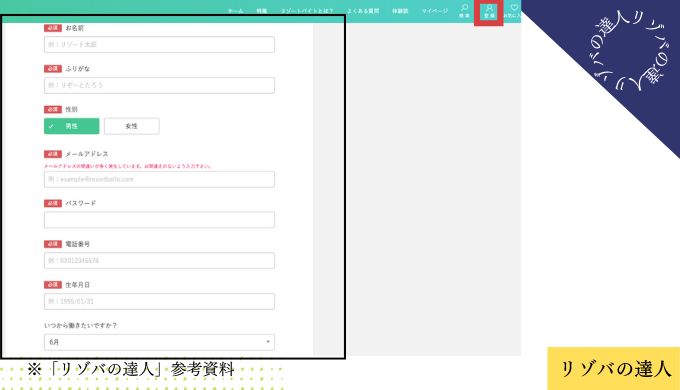Image resolution: width=680 pixels, height=390 pixels.
Task: Click the 登録 register person icon
Action: click(x=489, y=11)
